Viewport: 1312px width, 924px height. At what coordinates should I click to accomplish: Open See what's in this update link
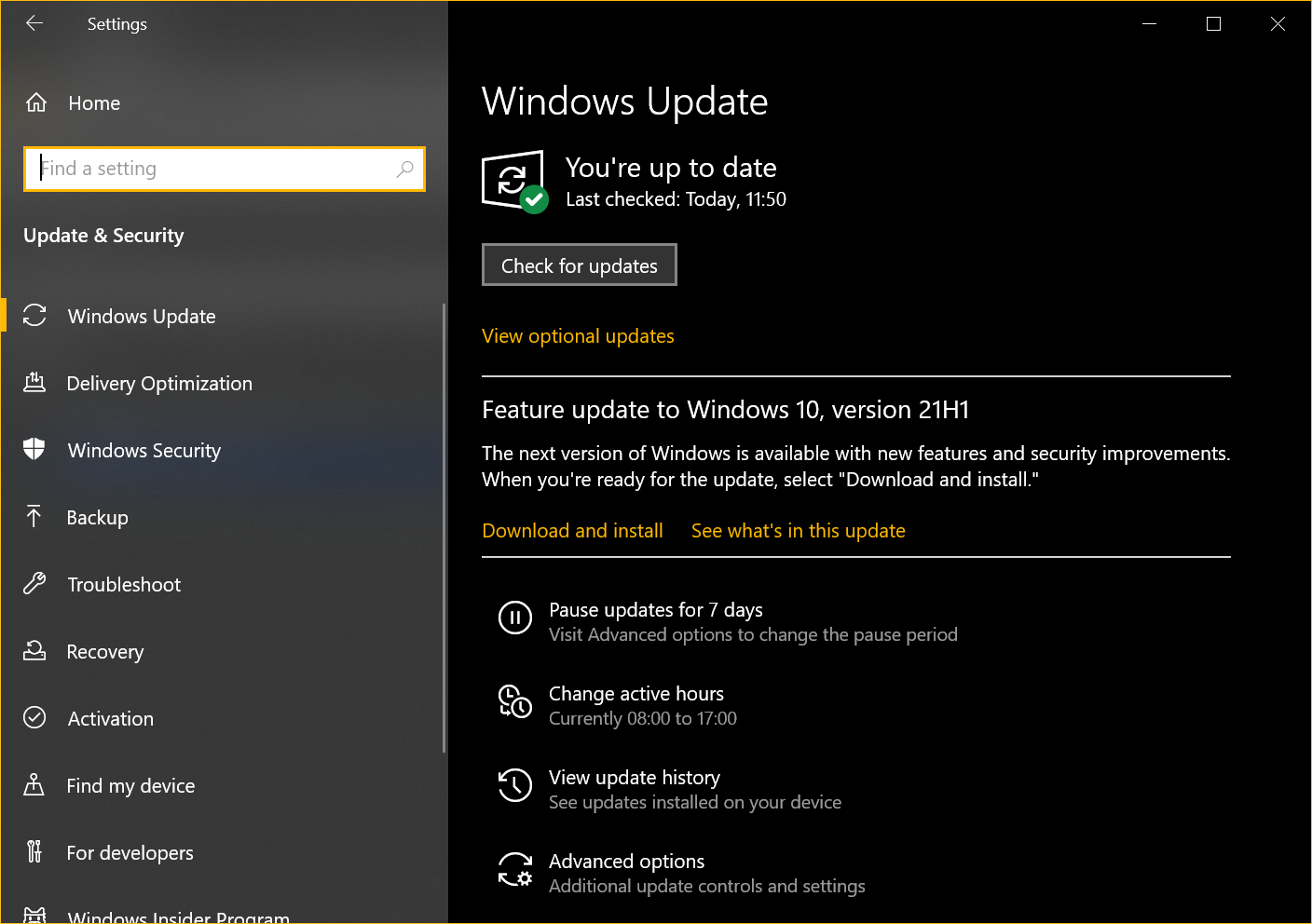point(799,531)
